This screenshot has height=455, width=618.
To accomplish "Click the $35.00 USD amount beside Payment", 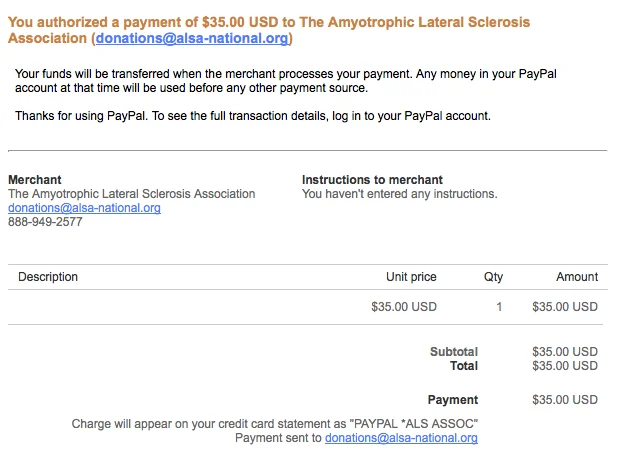I will pos(565,400).
